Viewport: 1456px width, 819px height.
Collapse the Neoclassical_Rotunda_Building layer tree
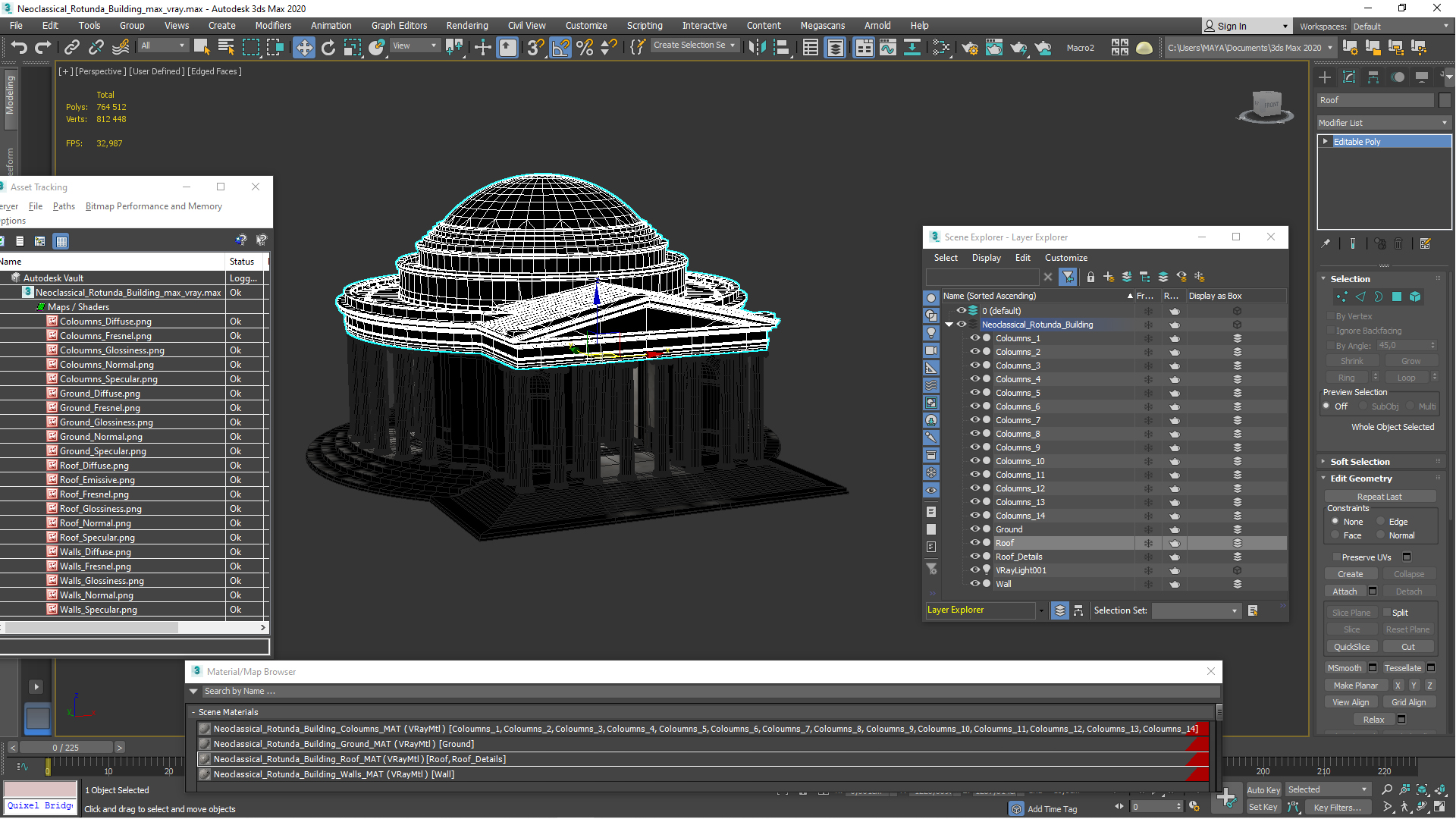tap(949, 325)
